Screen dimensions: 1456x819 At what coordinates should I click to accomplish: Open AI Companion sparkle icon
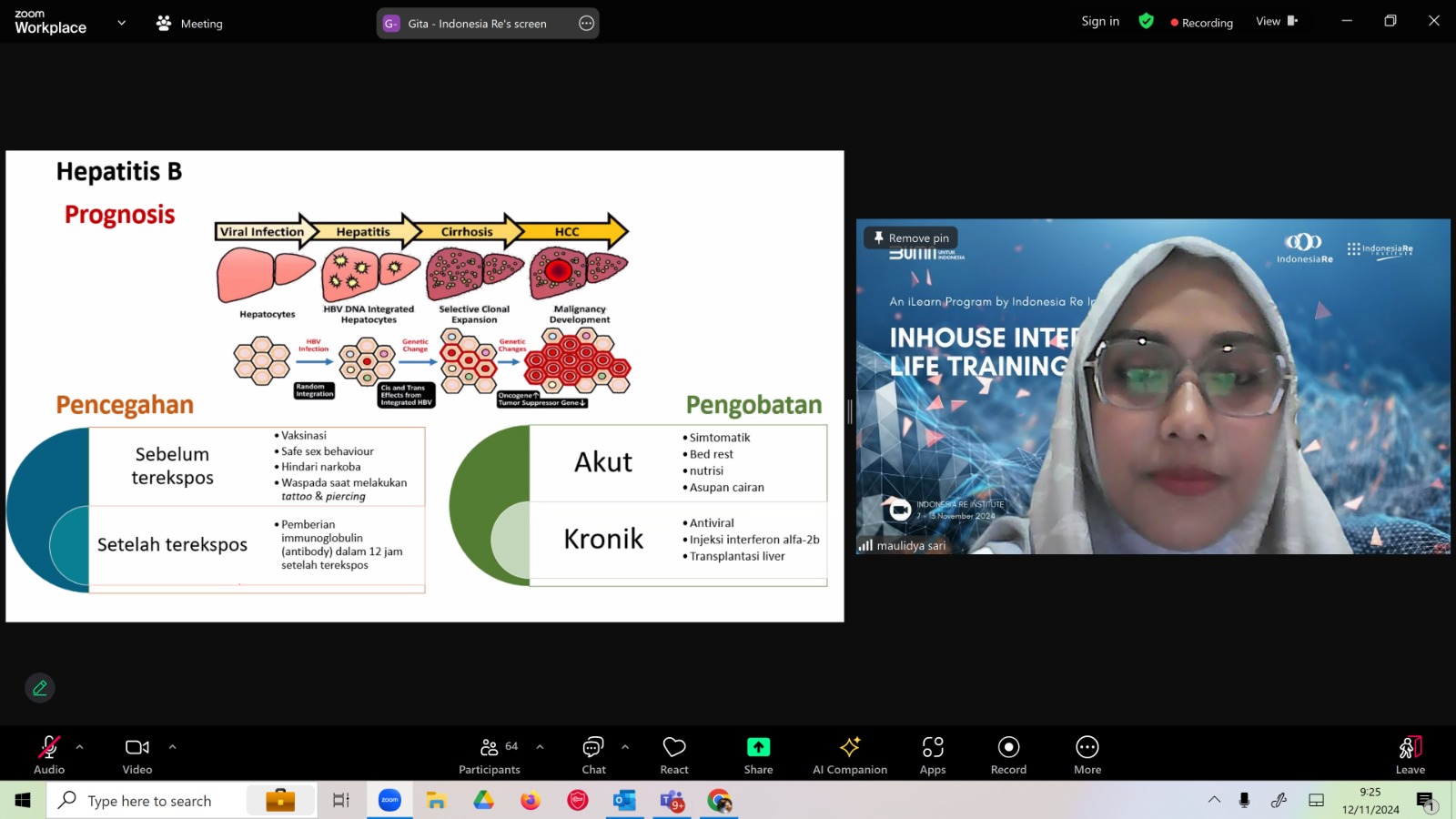coord(850,747)
